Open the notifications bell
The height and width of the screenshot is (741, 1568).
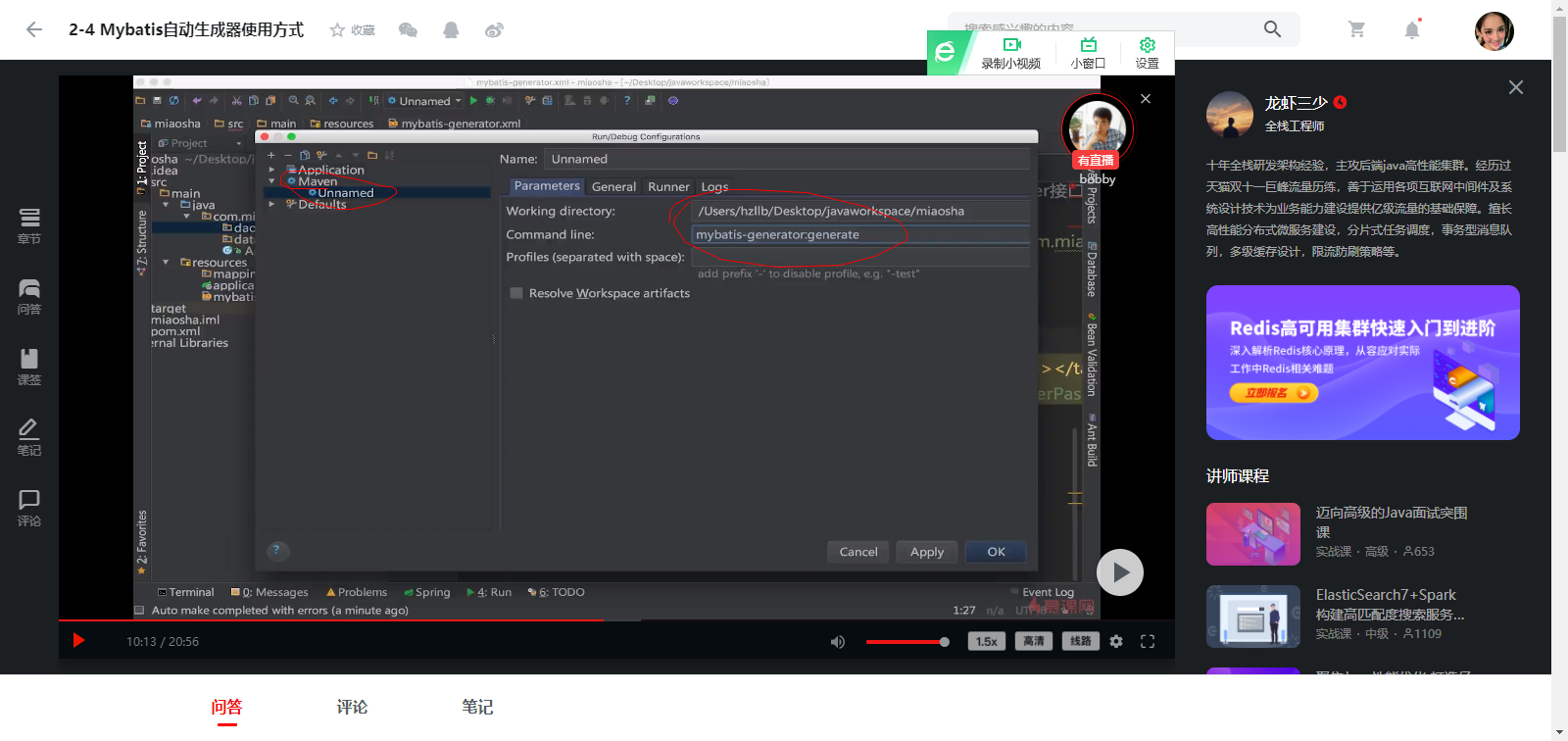(1412, 29)
